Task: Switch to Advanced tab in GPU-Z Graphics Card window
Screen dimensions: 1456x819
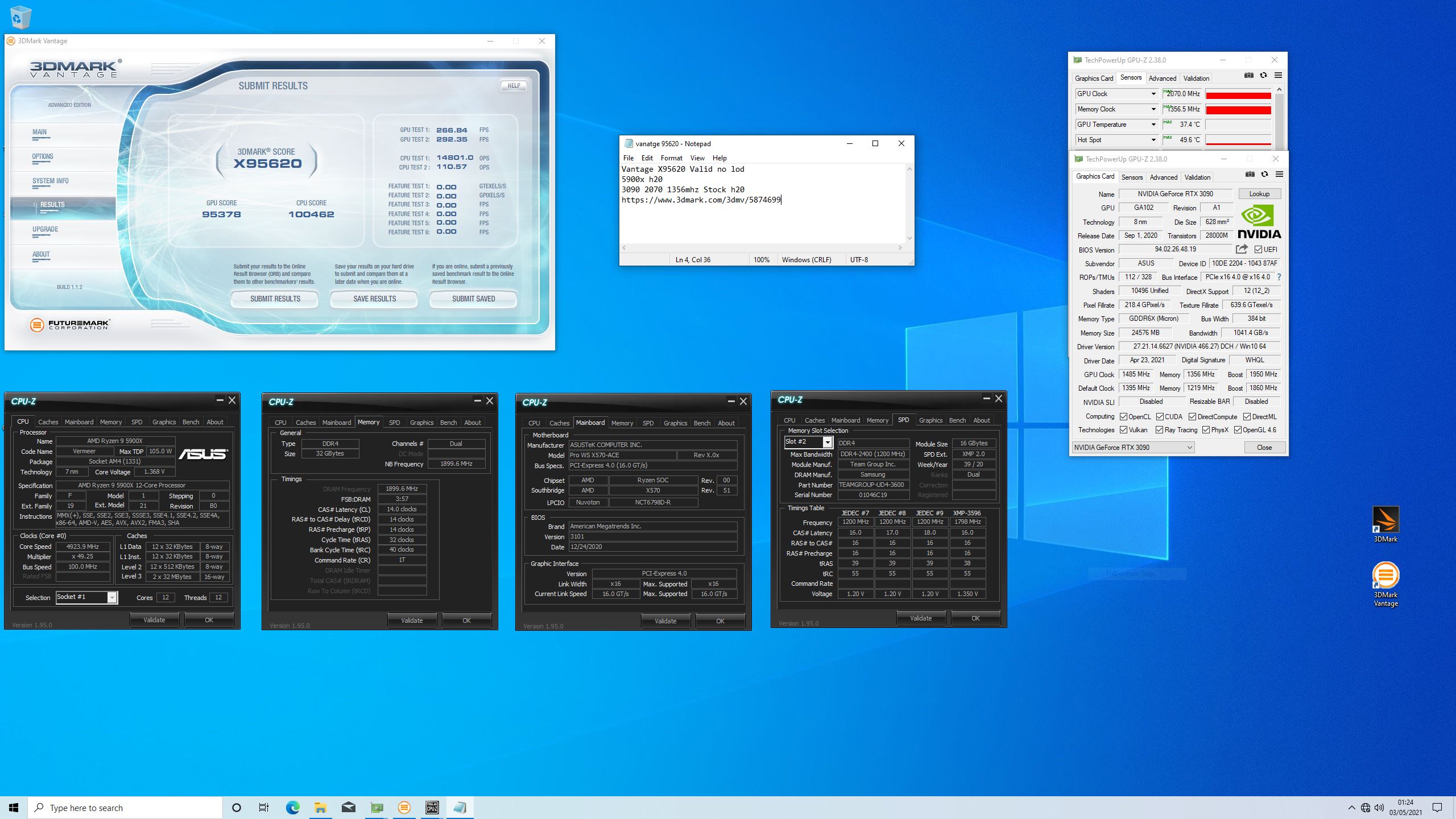Action: click(1164, 177)
